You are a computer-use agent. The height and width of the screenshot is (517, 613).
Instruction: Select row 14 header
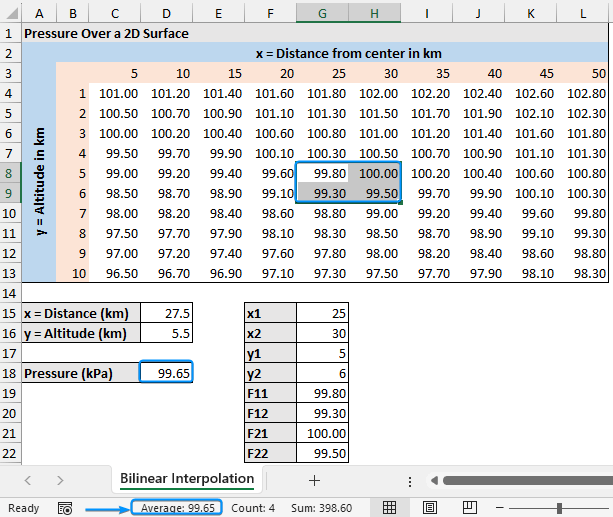coord(9,293)
